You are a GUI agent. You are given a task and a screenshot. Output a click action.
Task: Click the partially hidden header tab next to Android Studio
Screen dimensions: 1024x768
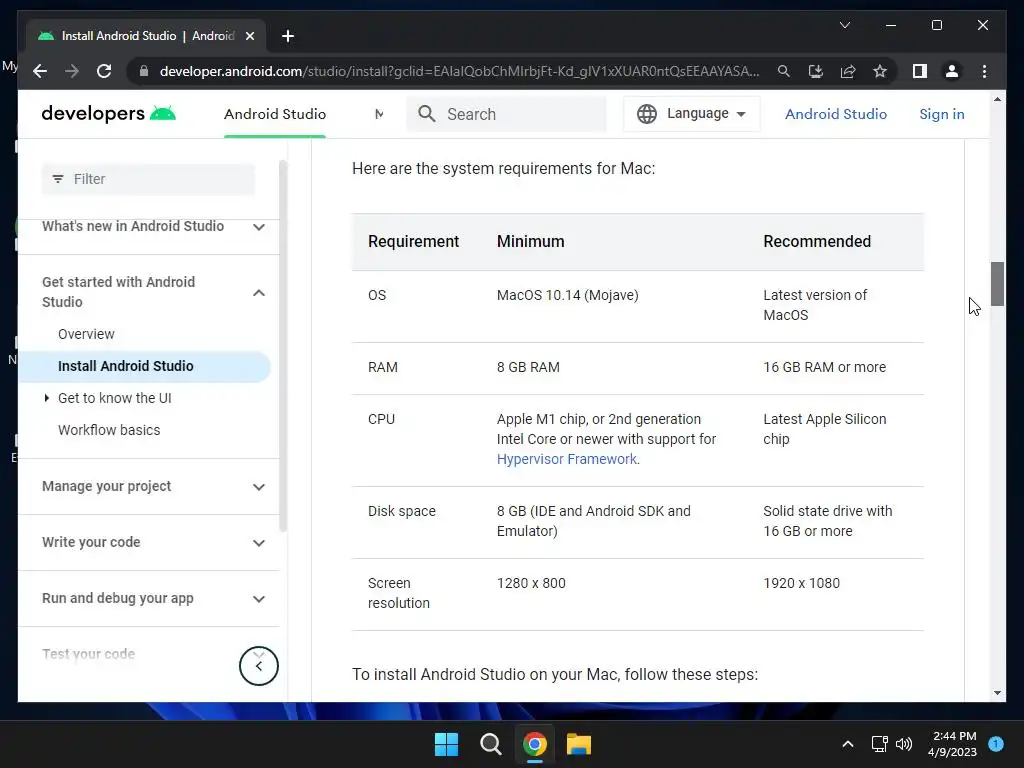(x=379, y=114)
